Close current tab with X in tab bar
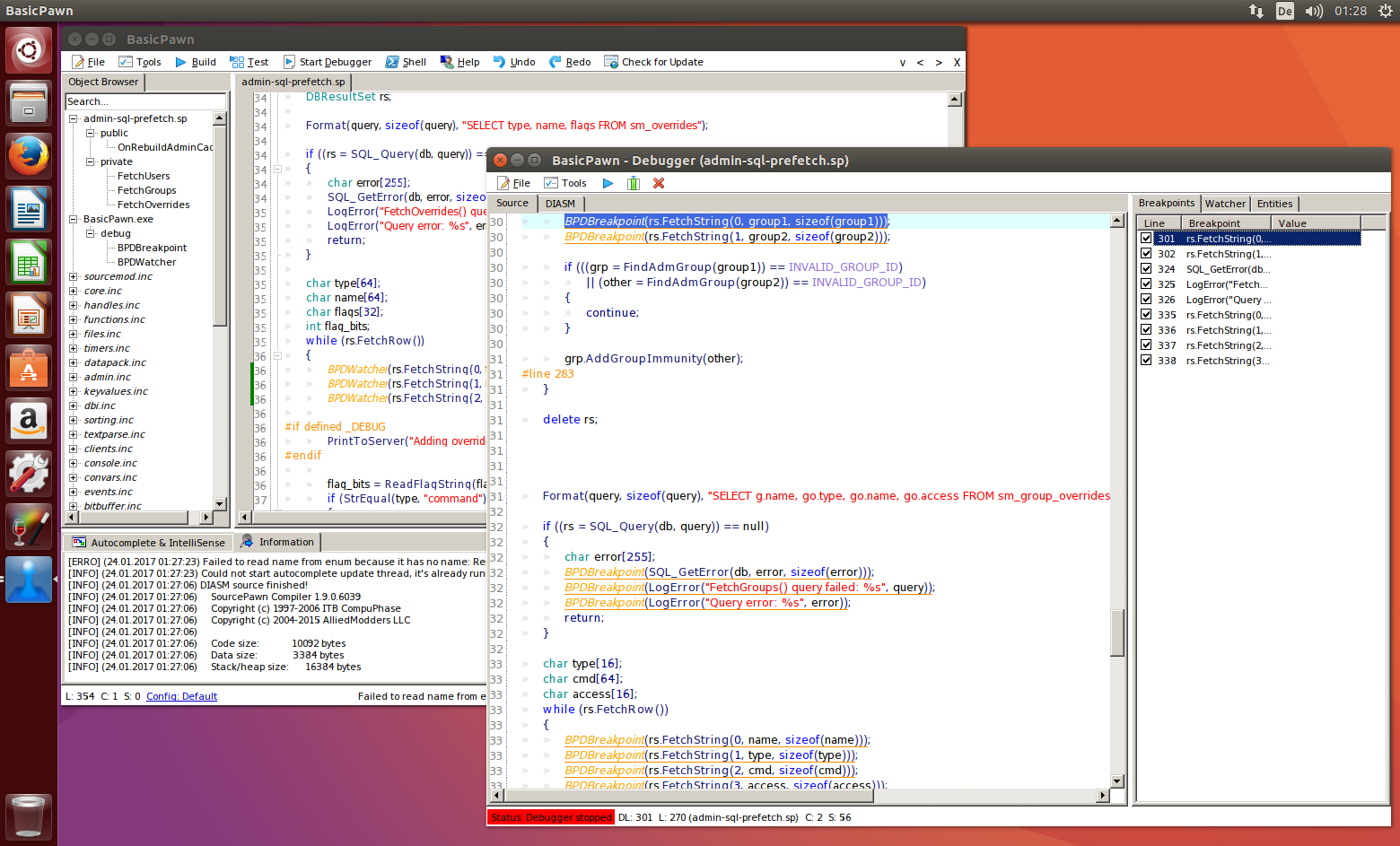 (957, 62)
